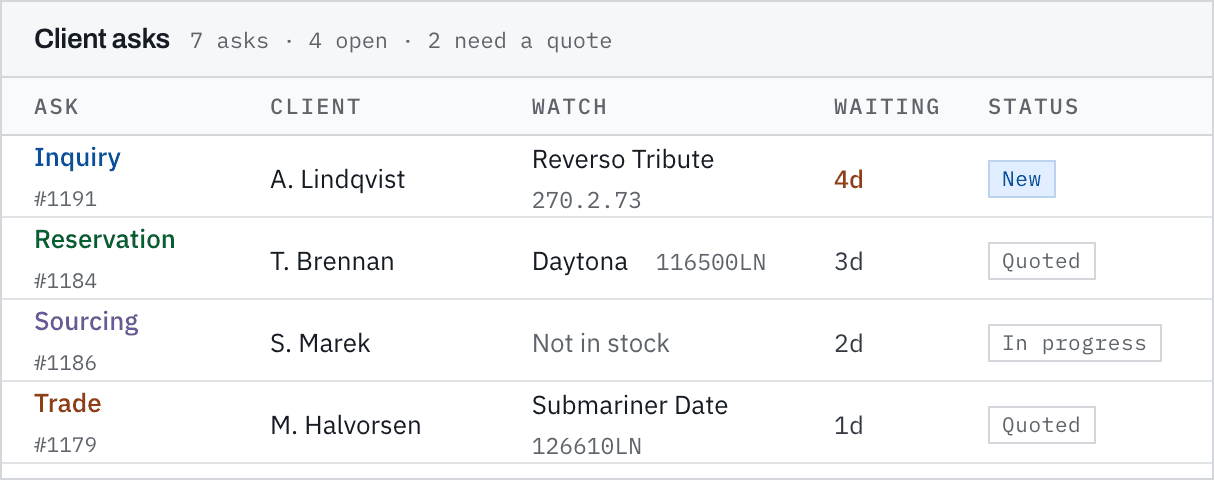Click the Quoted badge for T. Brennan
Image resolution: width=1214 pixels, height=480 pixels.
[x=1042, y=262]
